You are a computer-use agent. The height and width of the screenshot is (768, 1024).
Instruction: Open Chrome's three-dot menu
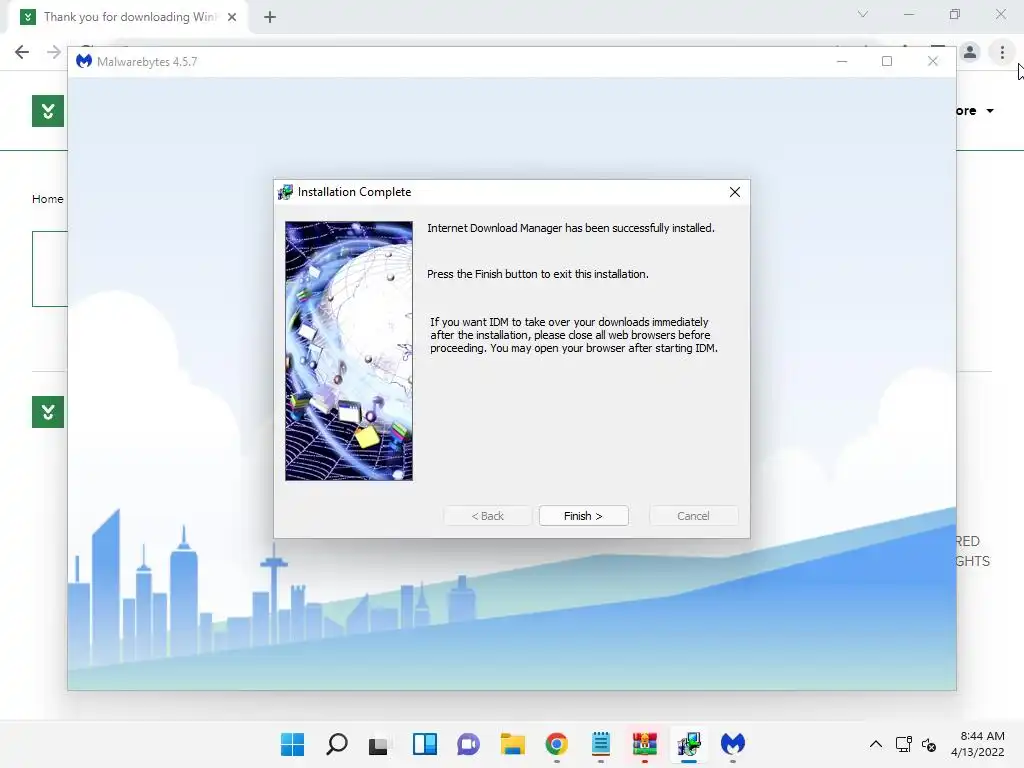[1002, 52]
